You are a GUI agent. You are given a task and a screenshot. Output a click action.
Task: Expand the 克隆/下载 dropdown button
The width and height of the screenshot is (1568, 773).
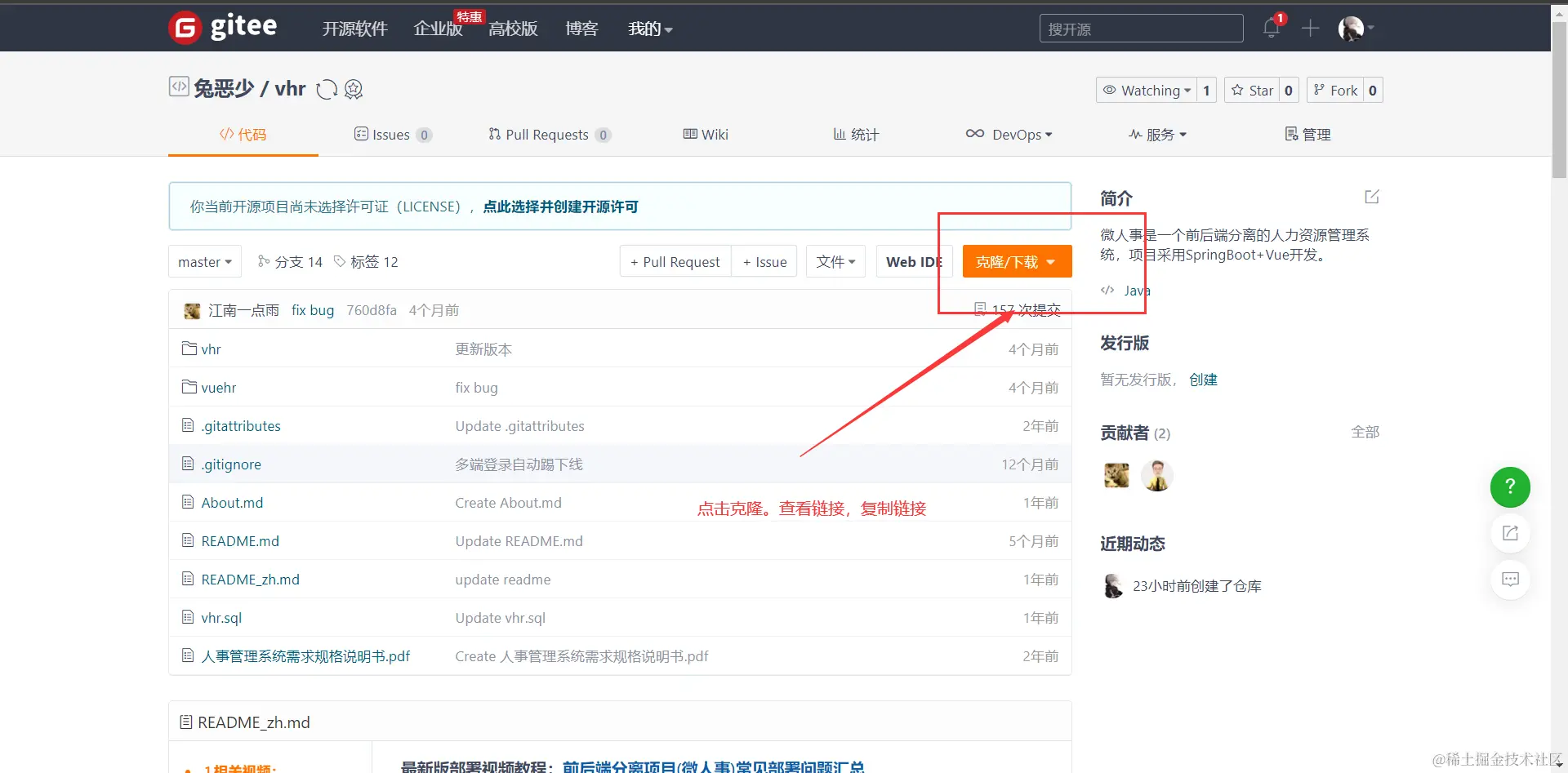[x=1017, y=261]
